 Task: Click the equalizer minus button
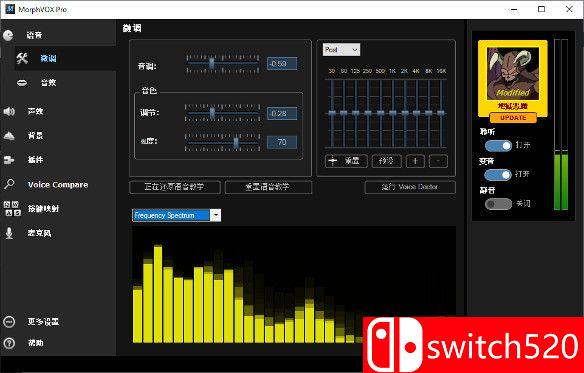click(438, 161)
